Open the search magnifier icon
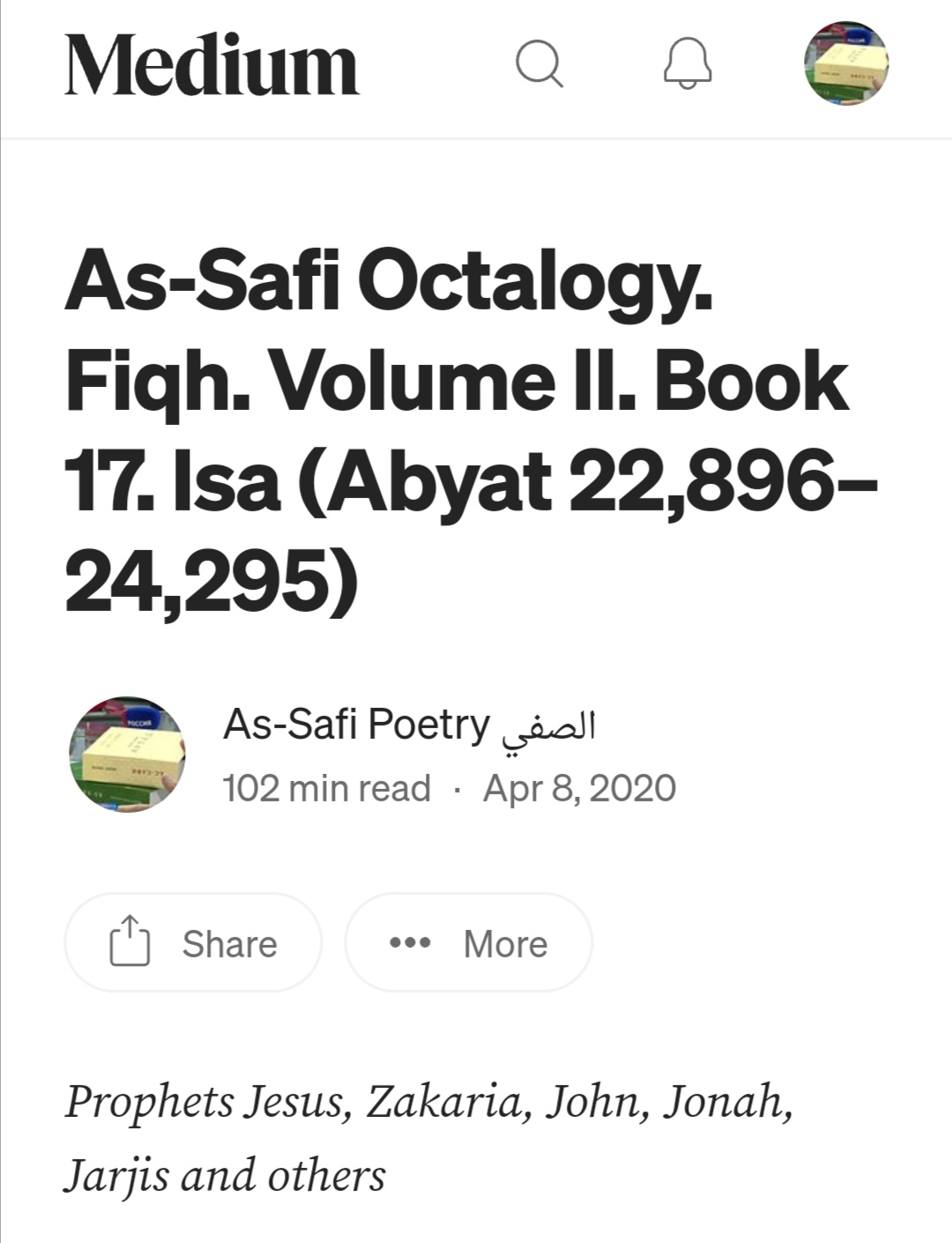The image size is (952, 1243). click(x=539, y=63)
